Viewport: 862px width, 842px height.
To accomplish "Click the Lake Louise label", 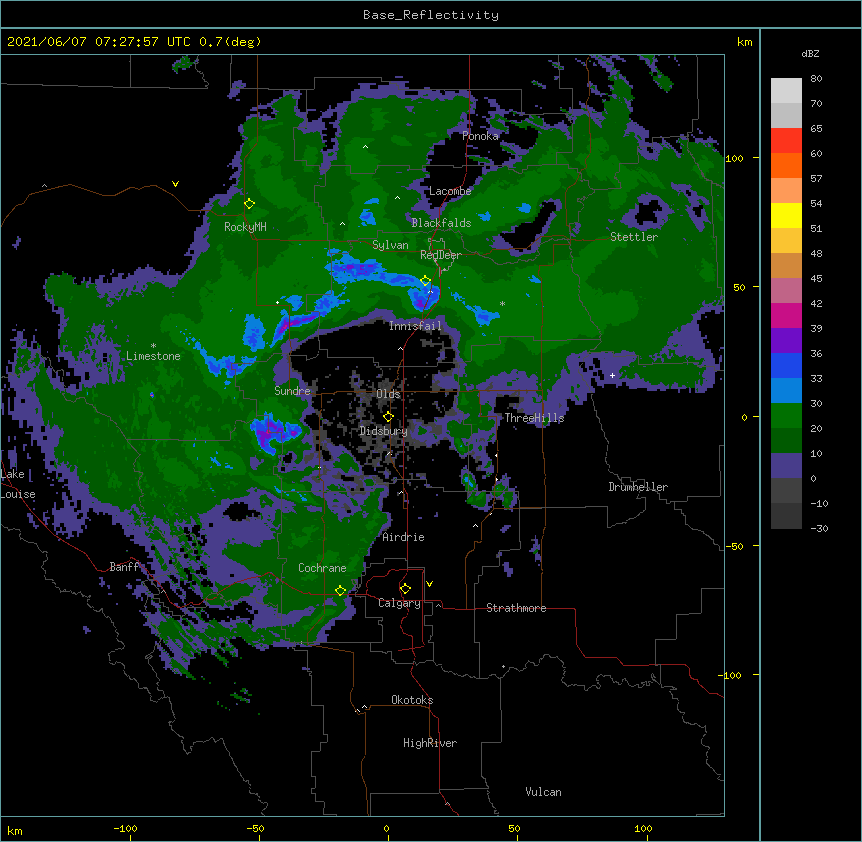I will (x=16, y=484).
